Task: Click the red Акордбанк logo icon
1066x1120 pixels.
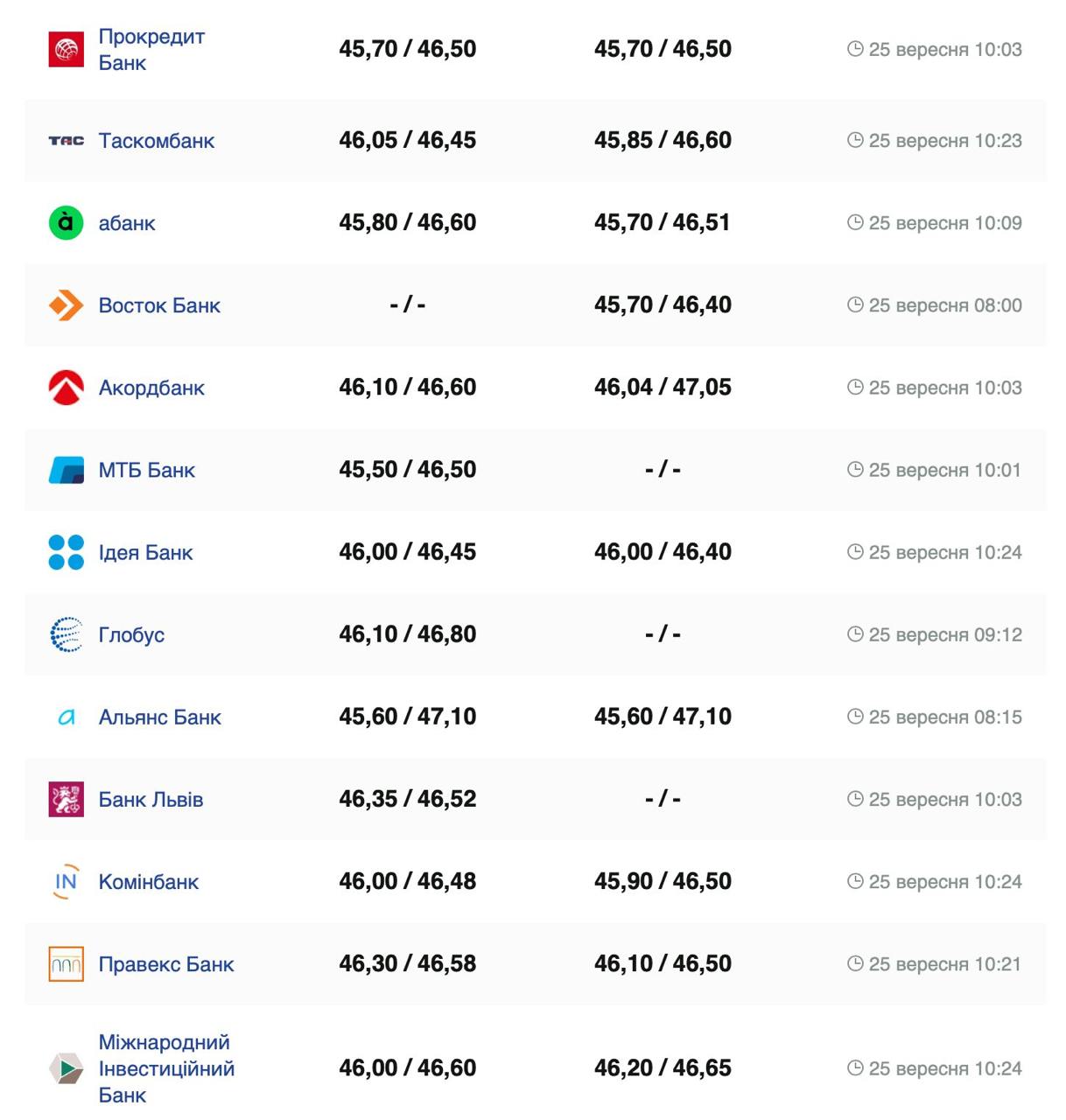Action: [x=66, y=388]
